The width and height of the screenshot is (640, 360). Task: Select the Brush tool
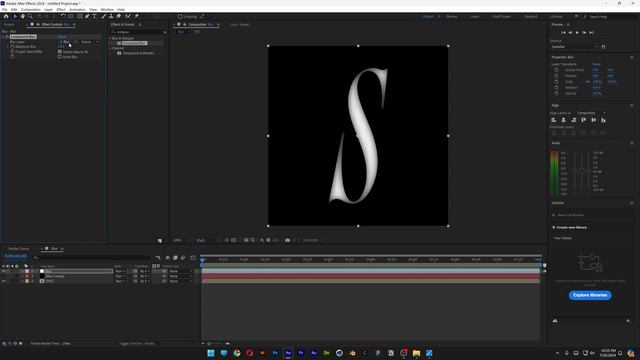pos(104,16)
